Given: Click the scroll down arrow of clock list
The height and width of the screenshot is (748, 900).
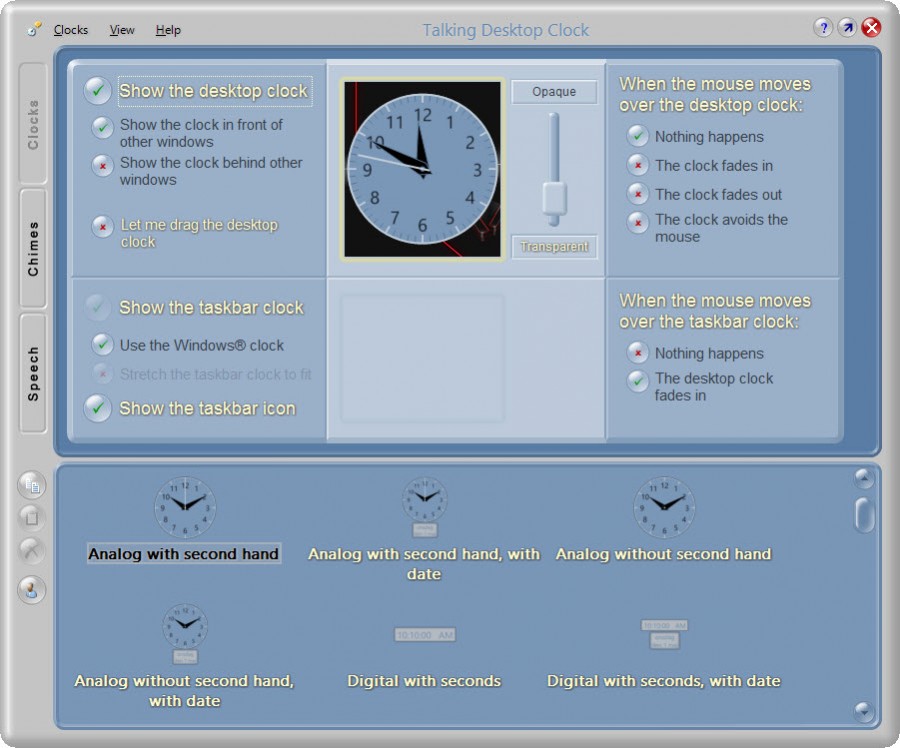Looking at the screenshot, I should point(864,712).
